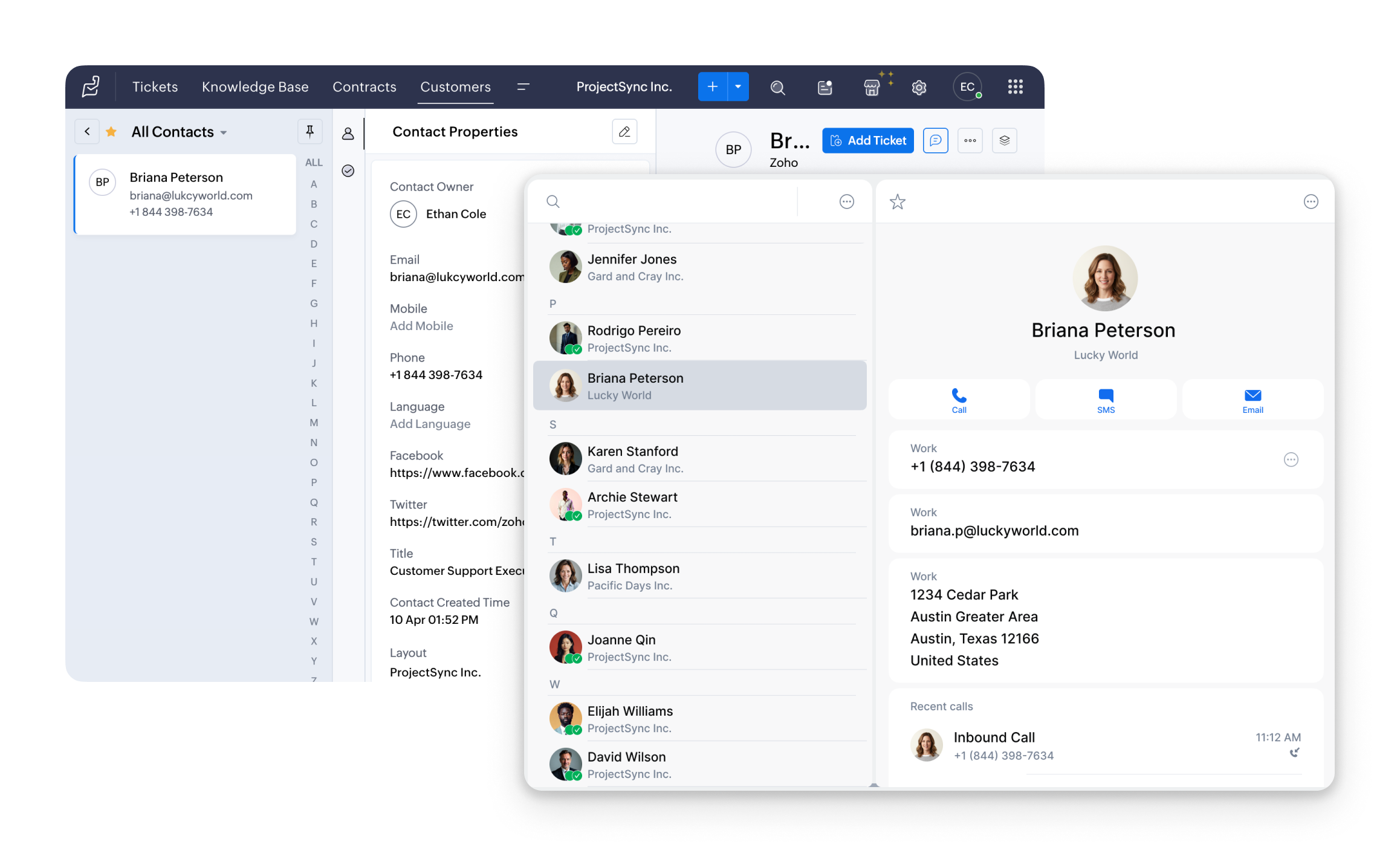Click the checkmark circle sidebar icon

pyautogui.click(x=348, y=171)
